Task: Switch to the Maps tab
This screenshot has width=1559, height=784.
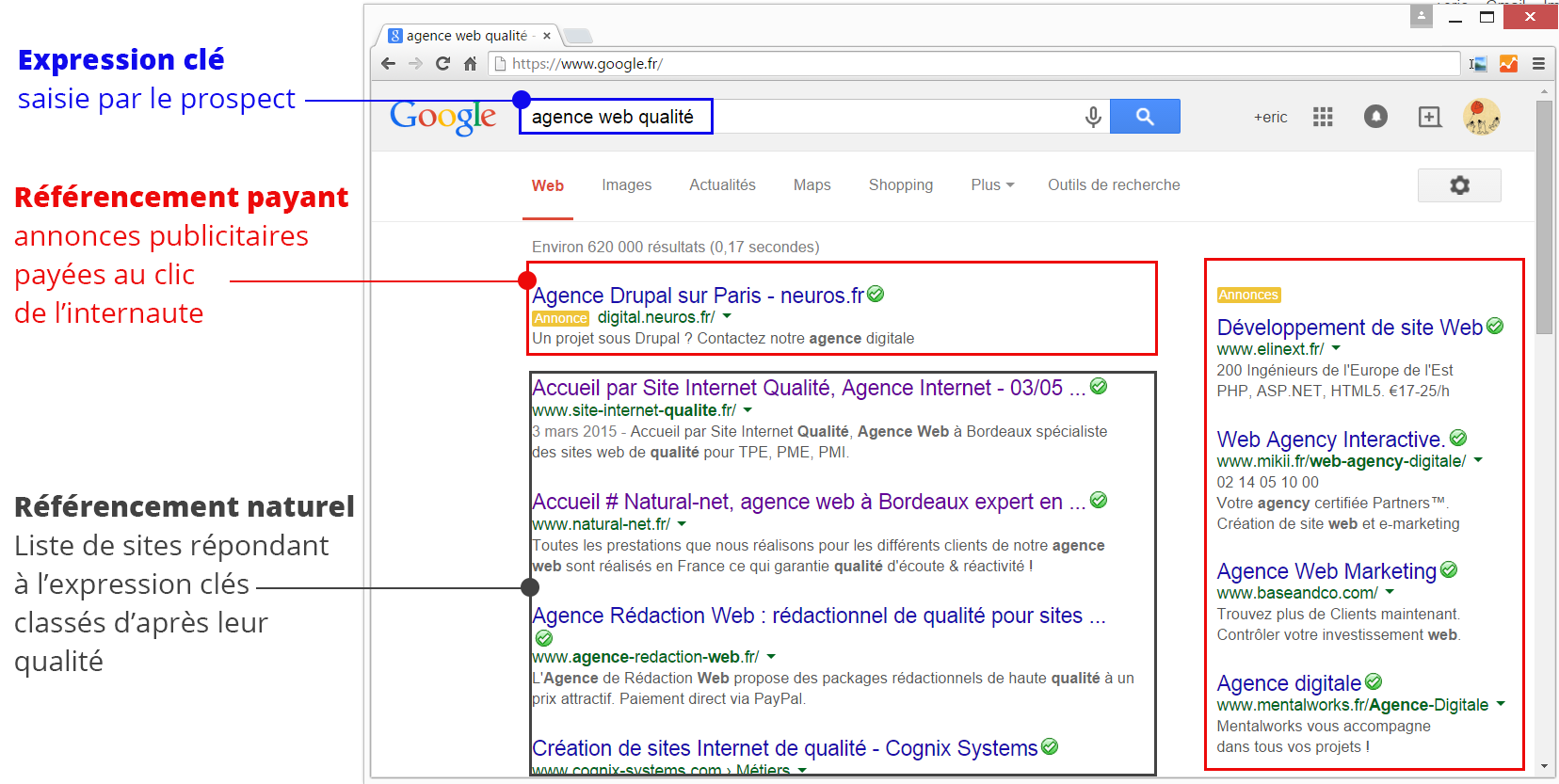Action: point(812,185)
